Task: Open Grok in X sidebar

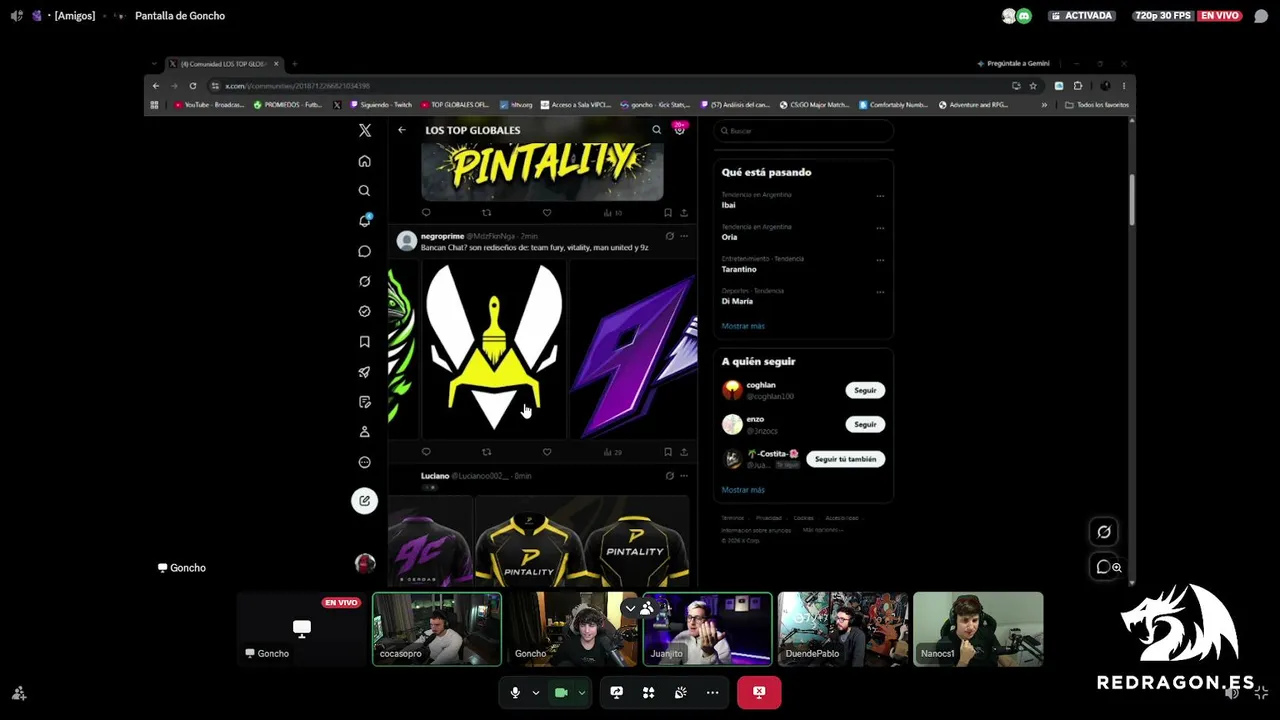Action: click(x=364, y=281)
